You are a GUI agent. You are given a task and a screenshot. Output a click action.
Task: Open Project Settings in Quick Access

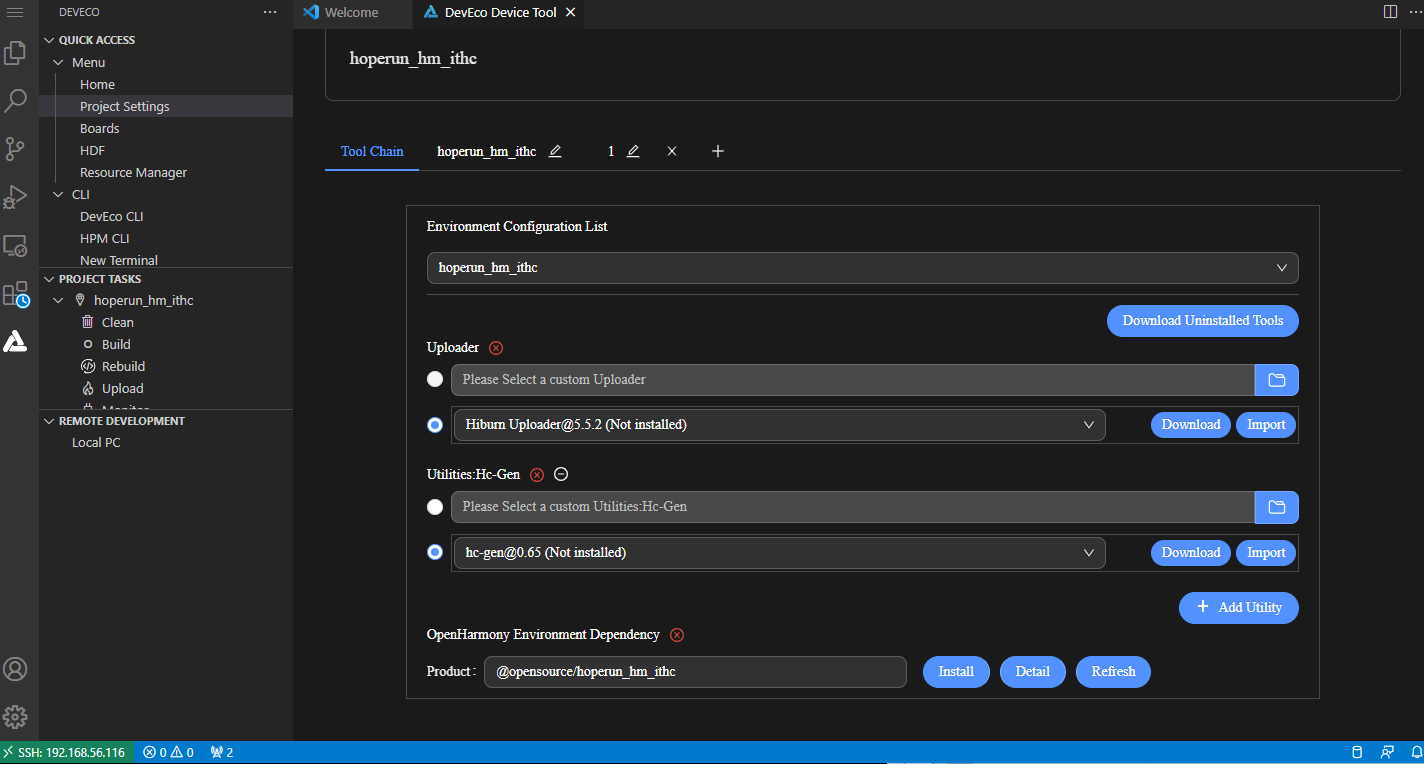125,106
